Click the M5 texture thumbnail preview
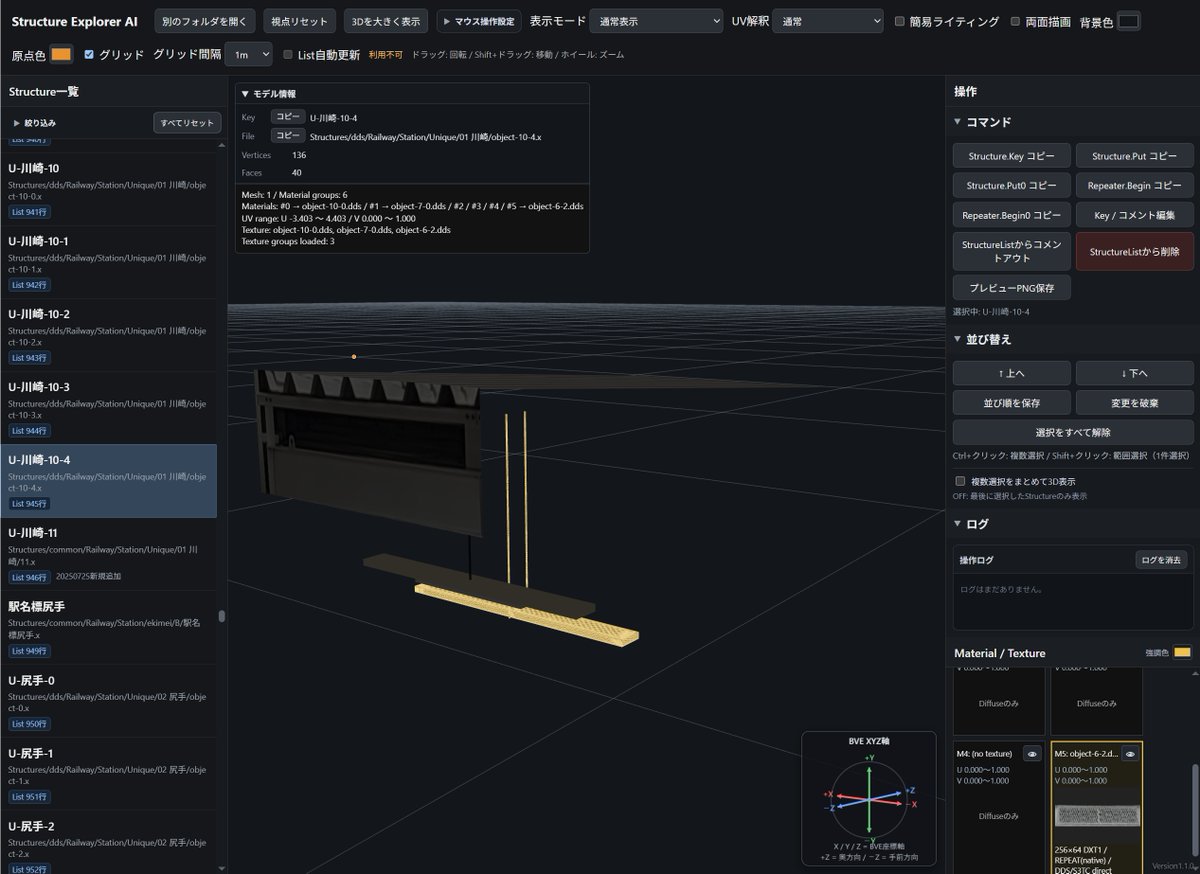 [x=1096, y=816]
